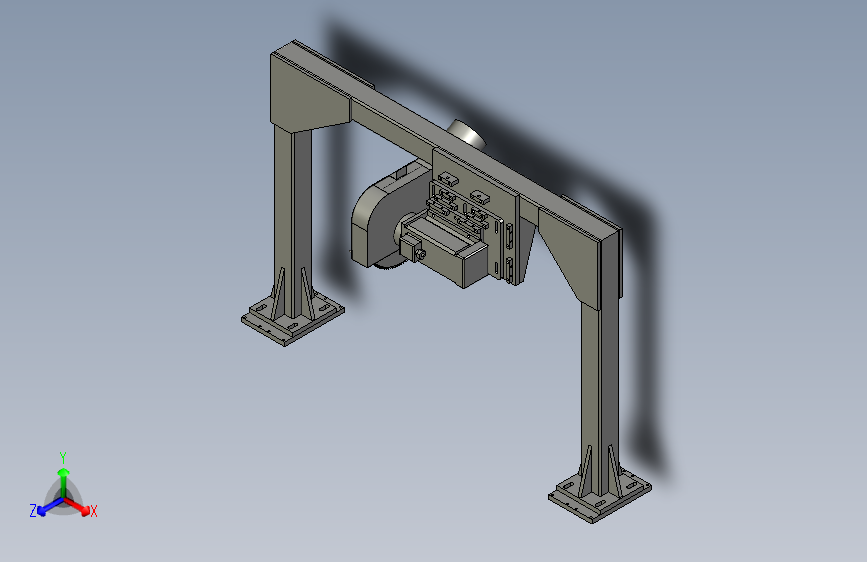Click the blue Z axis of the orientation triad

pyautogui.click(x=46, y=507)
